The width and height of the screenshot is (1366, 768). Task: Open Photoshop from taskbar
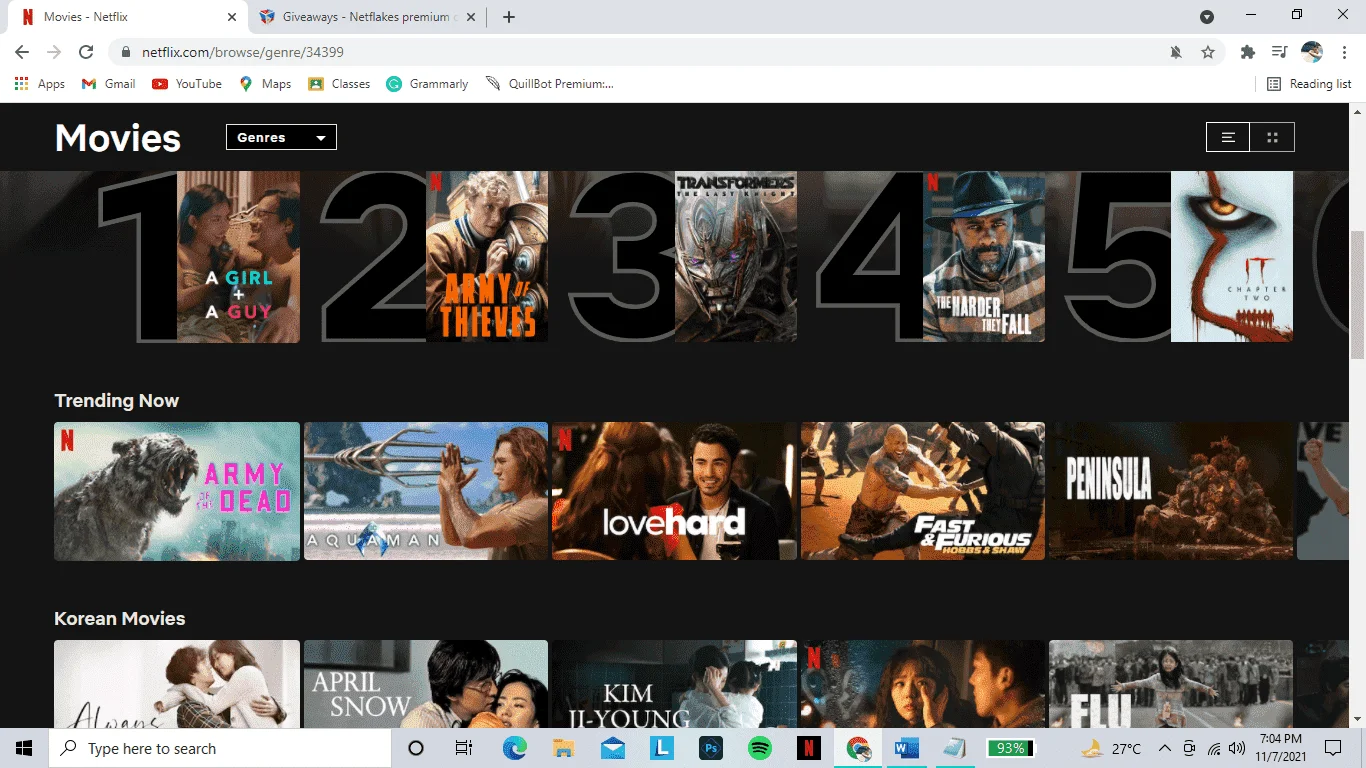(711, 748)
